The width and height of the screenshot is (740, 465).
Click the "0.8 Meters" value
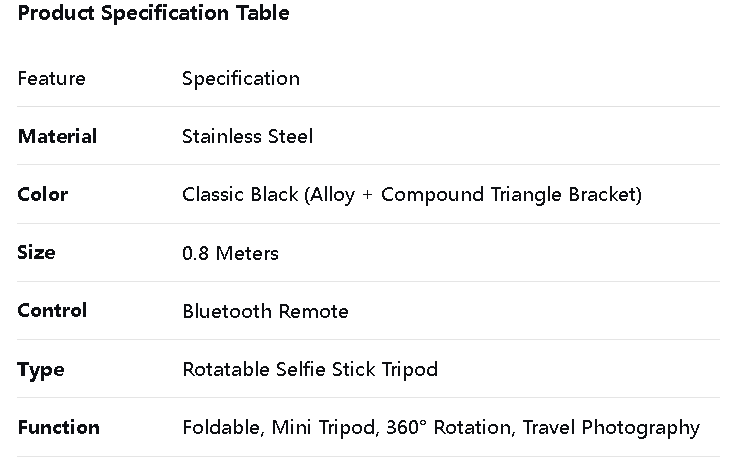point(230,253)
